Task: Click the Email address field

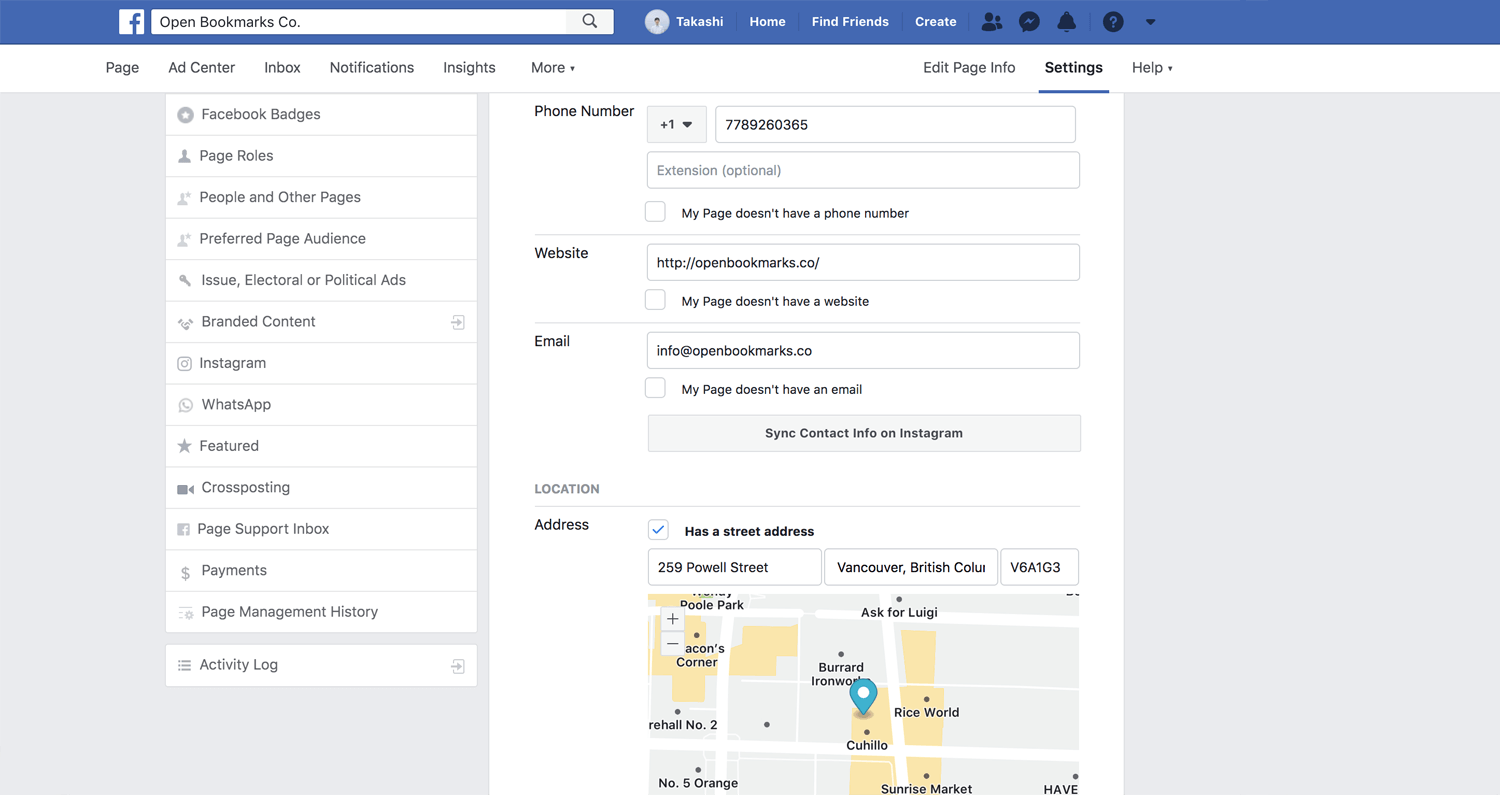Action: click(863, 350)
